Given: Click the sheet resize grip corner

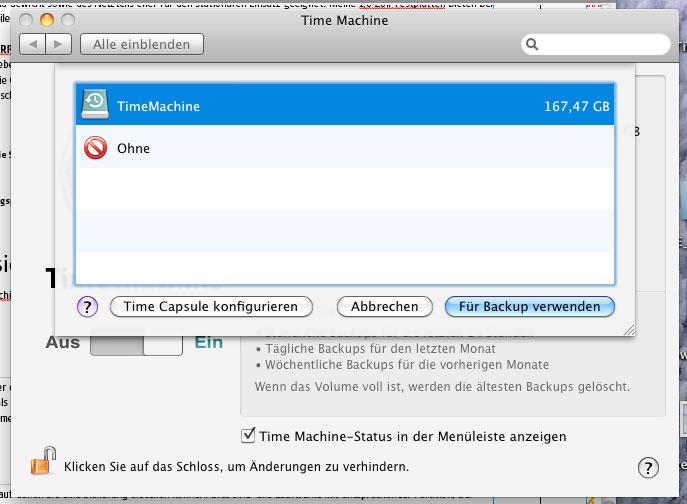Looking at the screenshot, I should pos(629,330).
